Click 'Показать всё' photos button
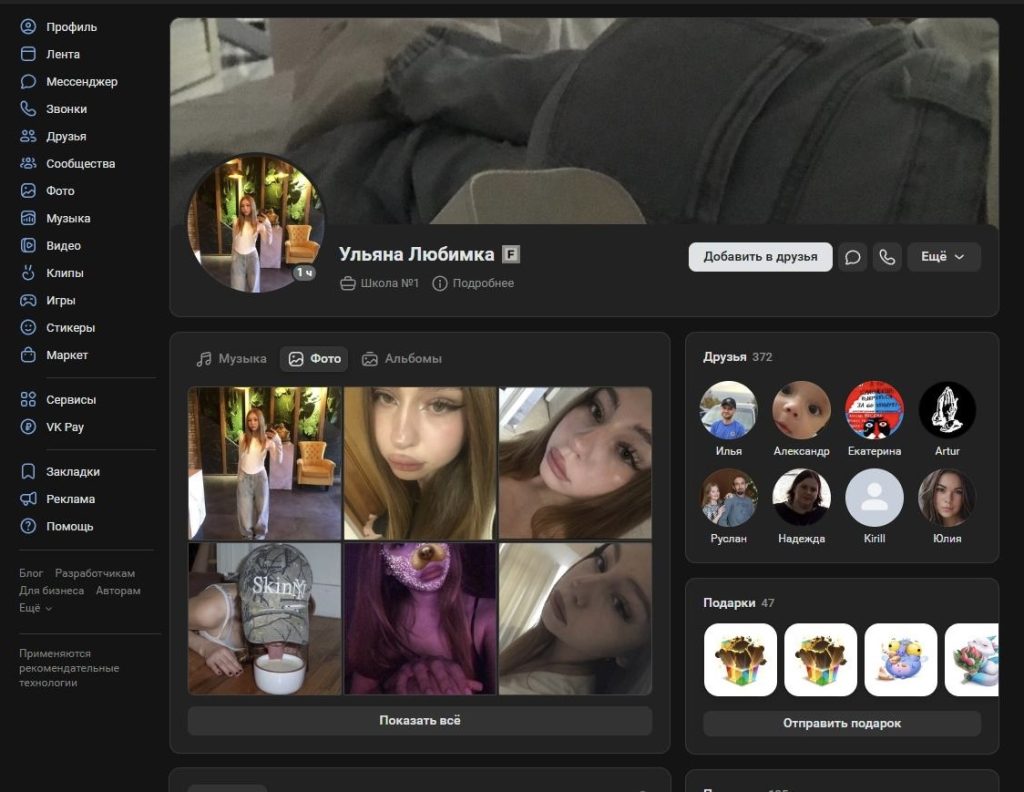The image size is (1024, 792). [419, 720]
